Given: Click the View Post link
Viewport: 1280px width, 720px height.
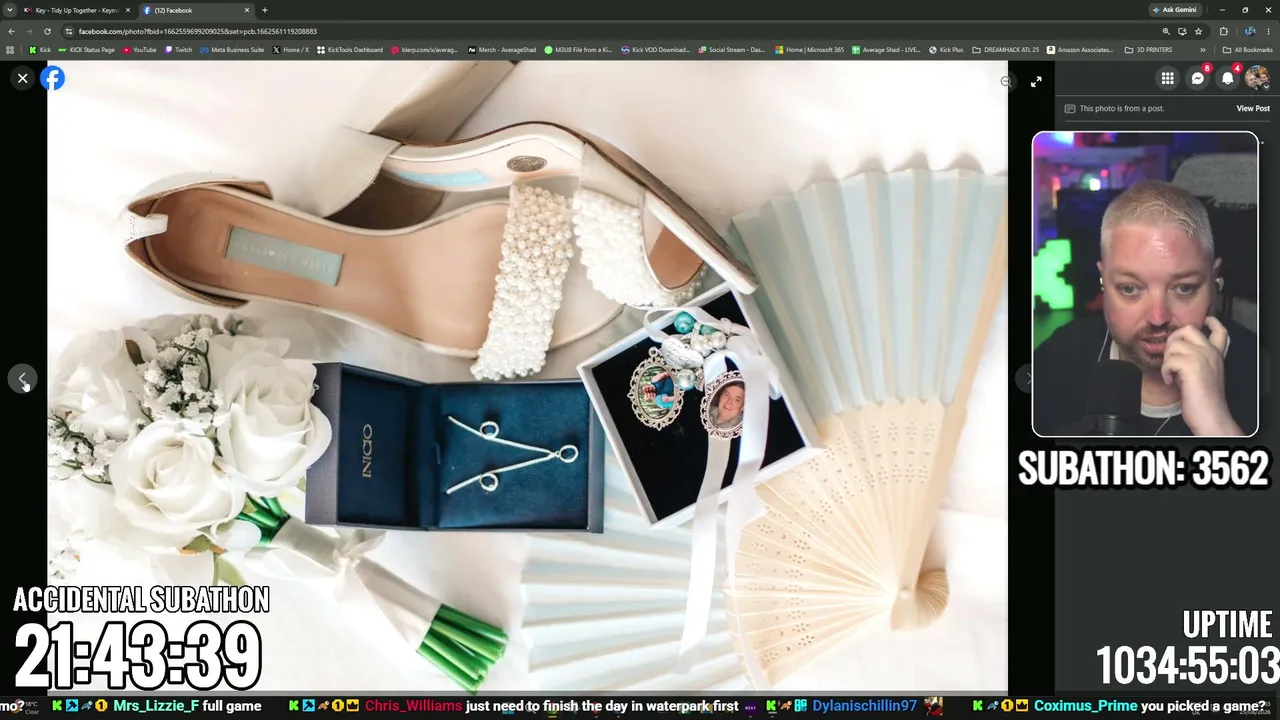Looking at the screenshot, I should pos(1253,108).
